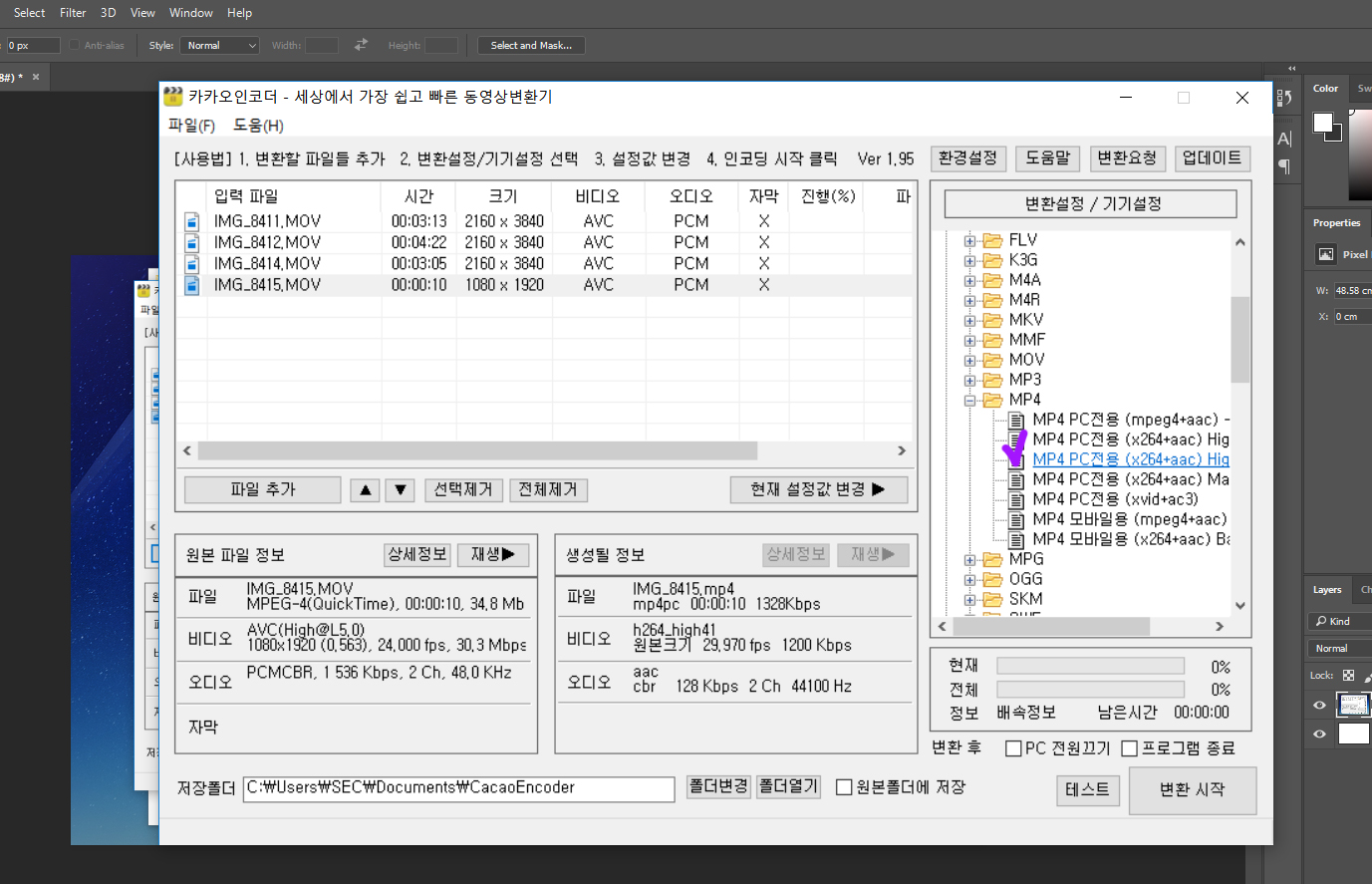1372x884 pixels.
Task: Enable PC 전원끄기 checkbox
Action: (1013, 748)
